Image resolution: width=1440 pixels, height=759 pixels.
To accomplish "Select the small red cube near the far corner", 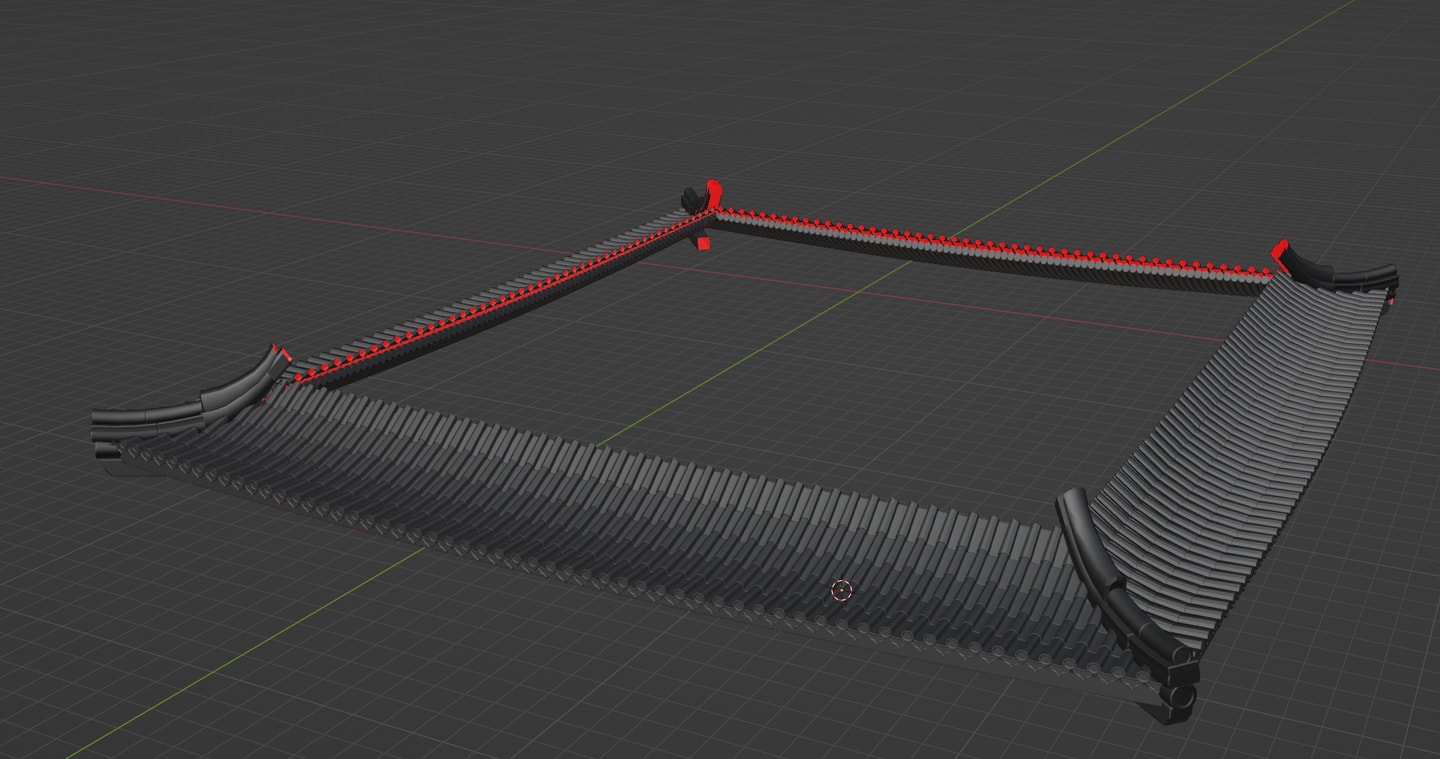I will tap(704, 243).
